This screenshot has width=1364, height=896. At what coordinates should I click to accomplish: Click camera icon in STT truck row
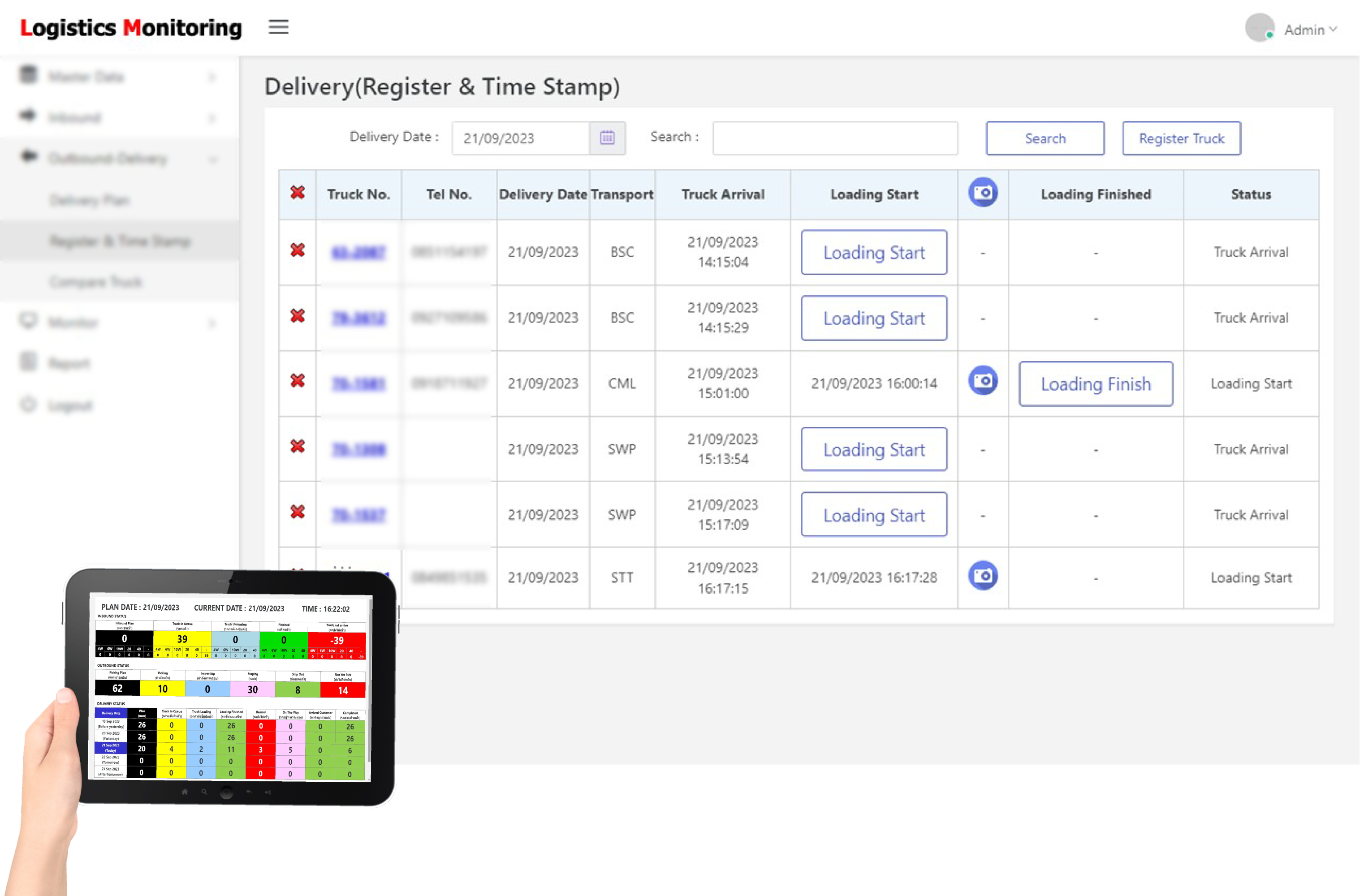pyautogui.click(x=984, y=576)
